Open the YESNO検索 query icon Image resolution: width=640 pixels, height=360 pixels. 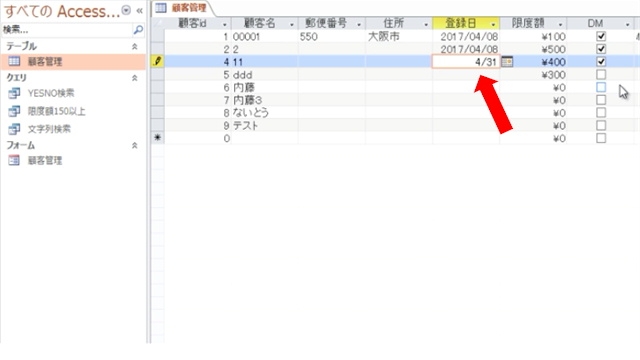[x=14, y=93]
